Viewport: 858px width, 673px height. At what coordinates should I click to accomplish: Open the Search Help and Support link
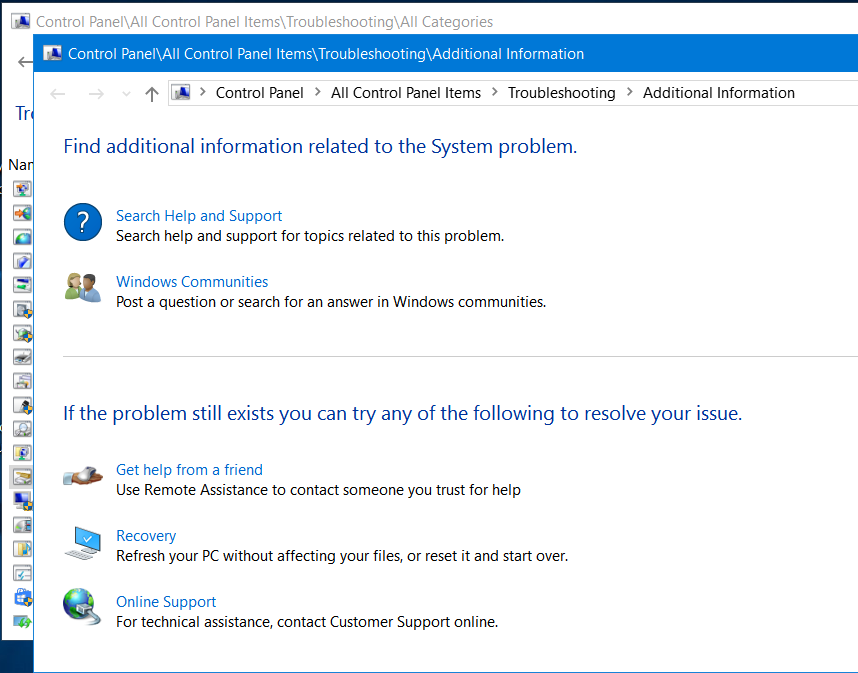199,216
